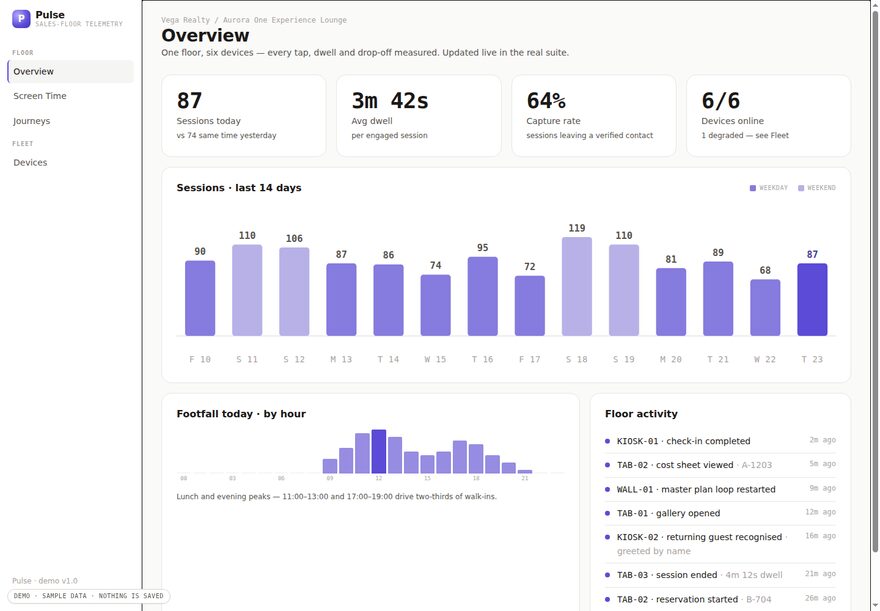The image size is (880, 611).
Task: Select the S 18 bar showing 119
Action: [576, 286]
